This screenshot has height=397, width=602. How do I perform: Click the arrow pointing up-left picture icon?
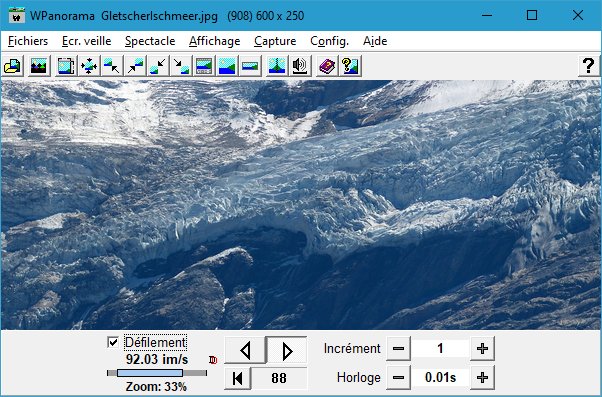click(112, 66)
